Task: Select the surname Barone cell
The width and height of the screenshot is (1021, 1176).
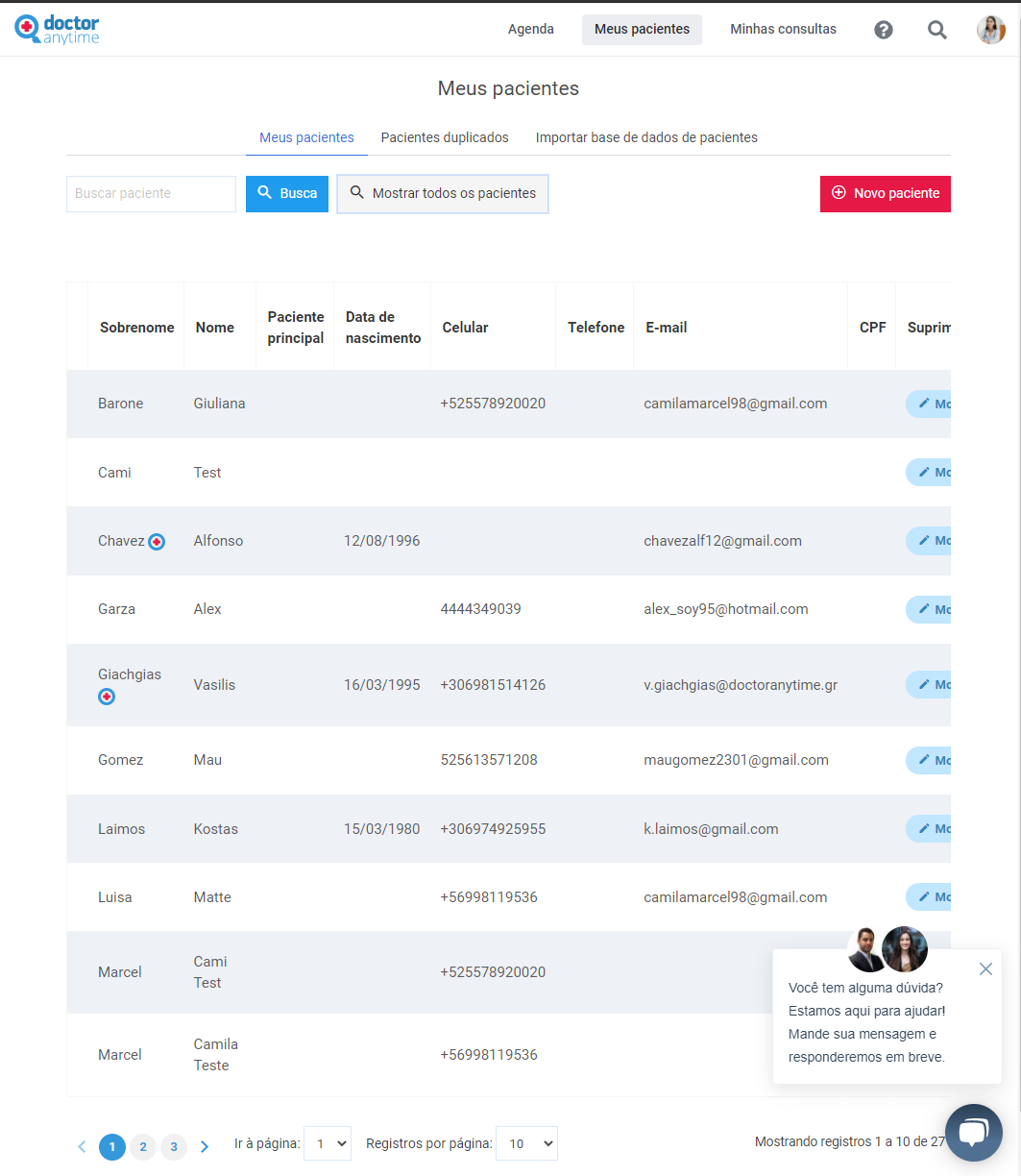Action: 121,404
